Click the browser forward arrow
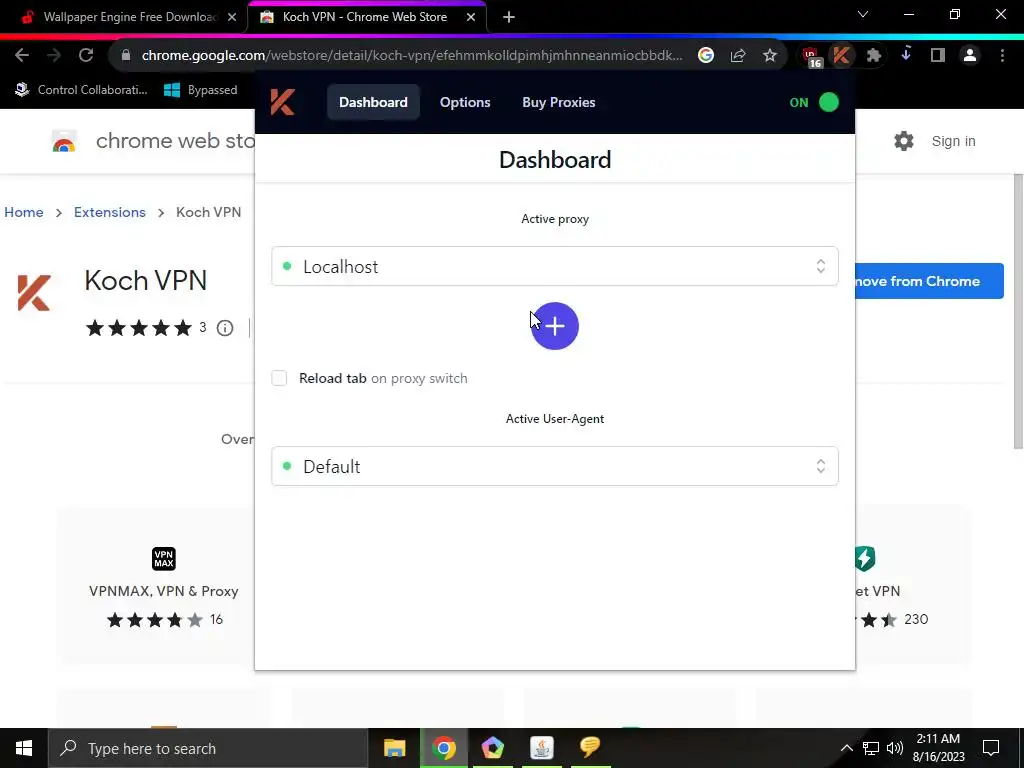This screenshot has width=1024, height=768. 54,56
